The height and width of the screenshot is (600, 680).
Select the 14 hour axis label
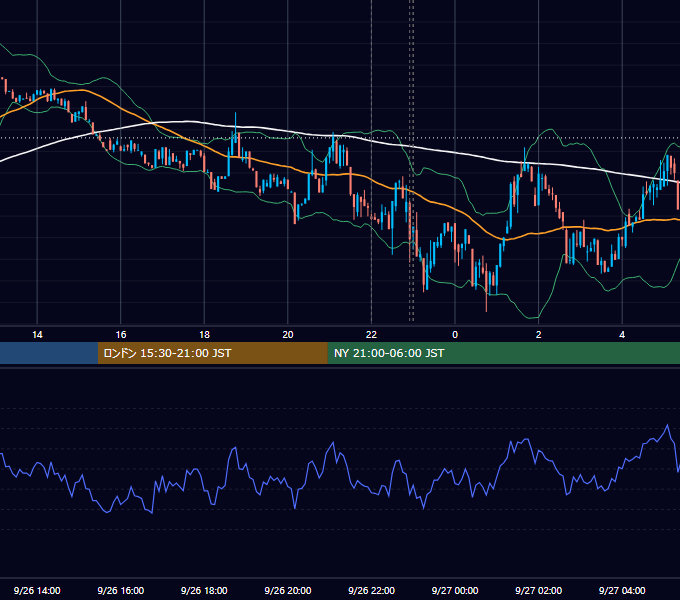click(x=37, y=335)
